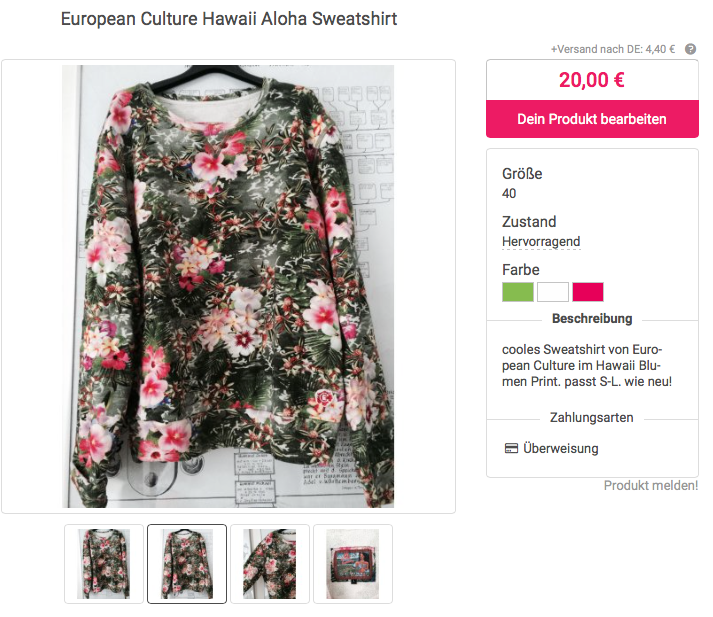Click the bank transfer card icon
The width and height of the screenshot is (713, 617).
(x=511, y=448)
